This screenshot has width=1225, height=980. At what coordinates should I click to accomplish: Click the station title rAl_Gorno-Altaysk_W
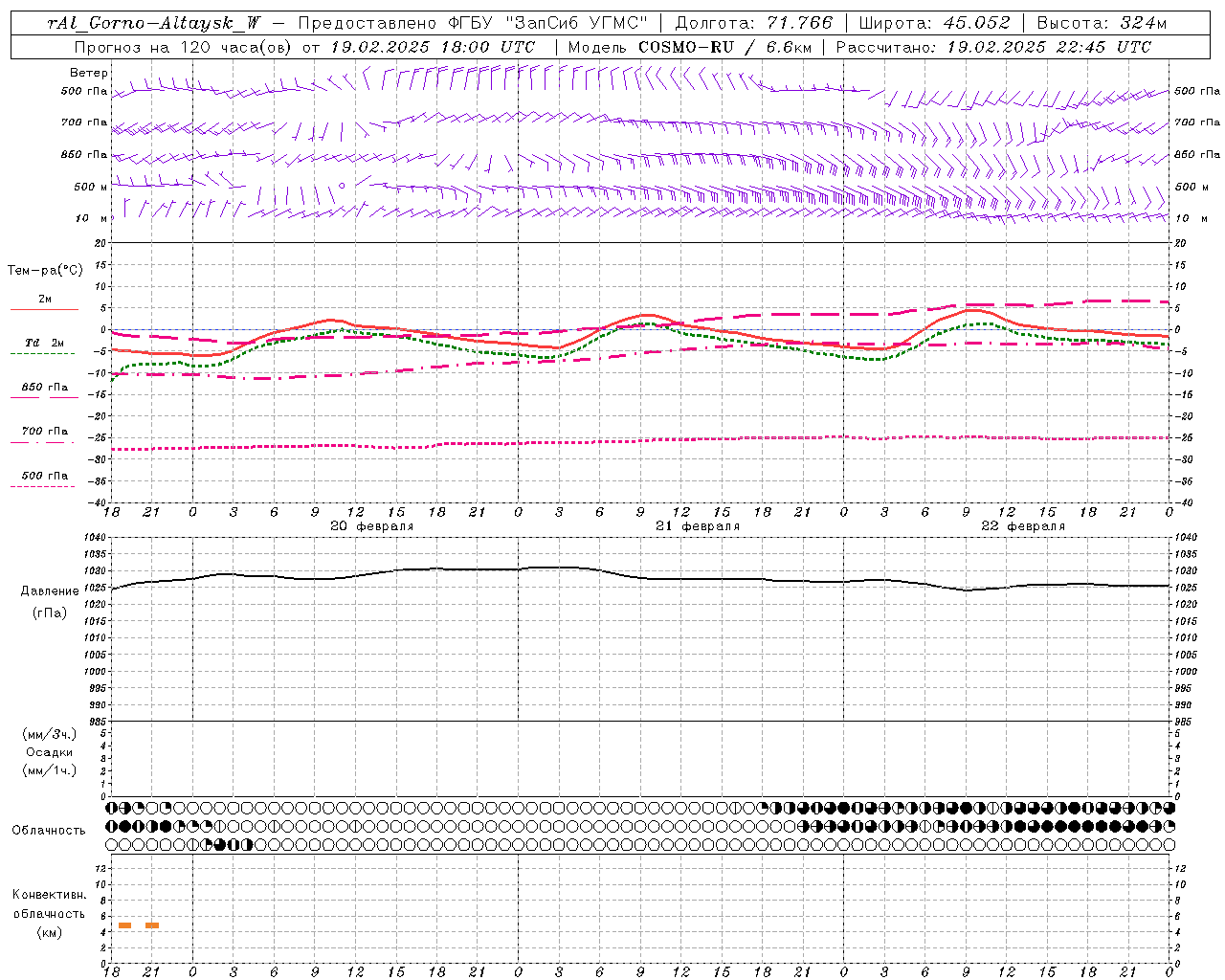click(x=154, y=23)
